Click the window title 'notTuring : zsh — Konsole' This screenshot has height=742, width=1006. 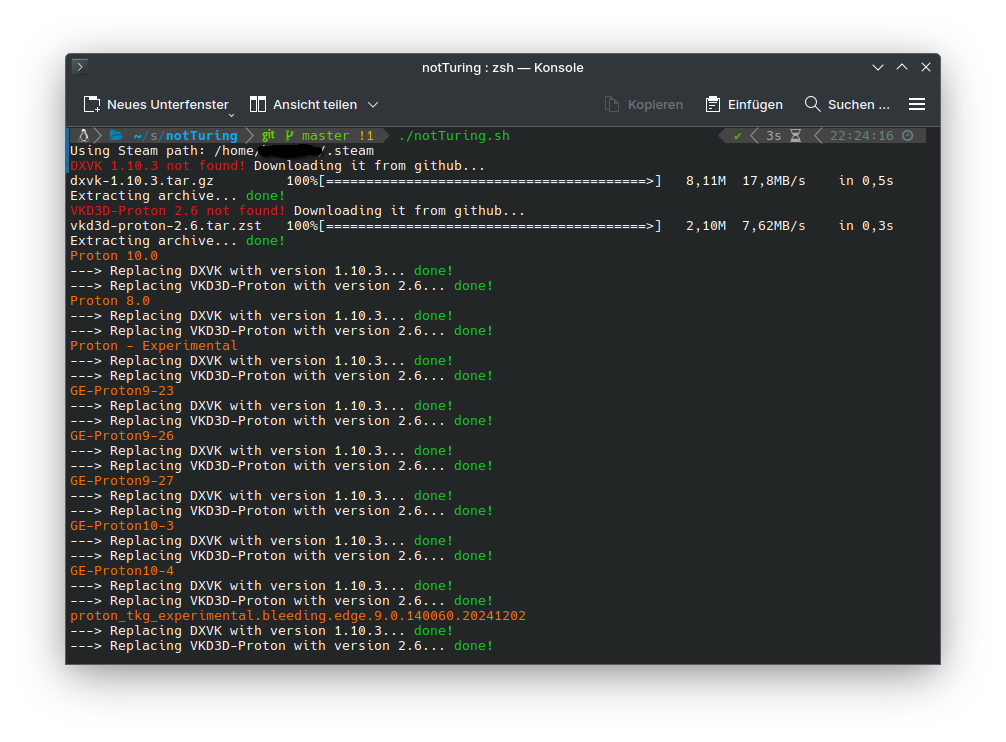(x=502, y=67)
